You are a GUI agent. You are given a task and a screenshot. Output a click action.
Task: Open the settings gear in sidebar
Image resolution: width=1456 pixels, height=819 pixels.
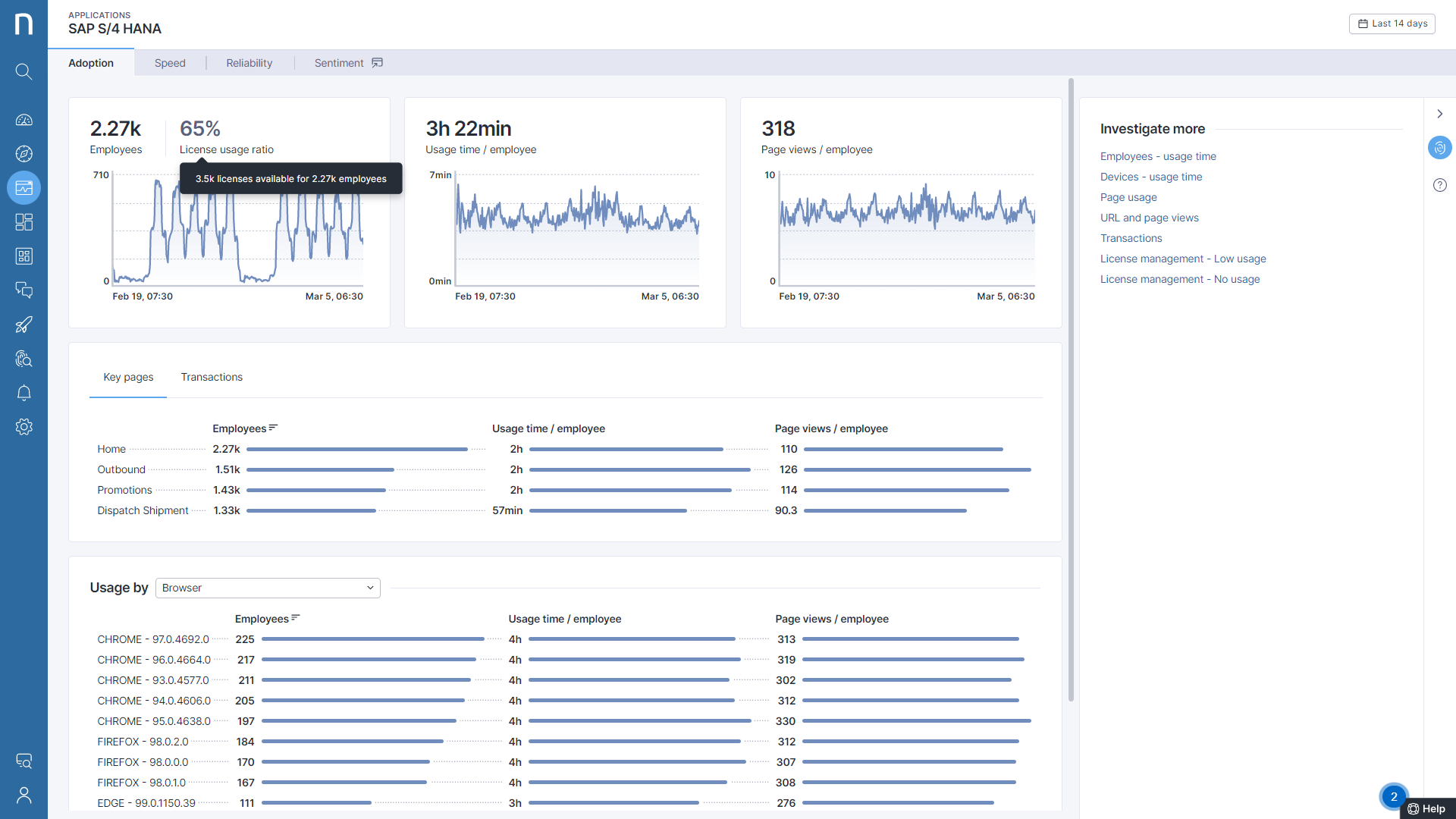click(x=24, y=427)
